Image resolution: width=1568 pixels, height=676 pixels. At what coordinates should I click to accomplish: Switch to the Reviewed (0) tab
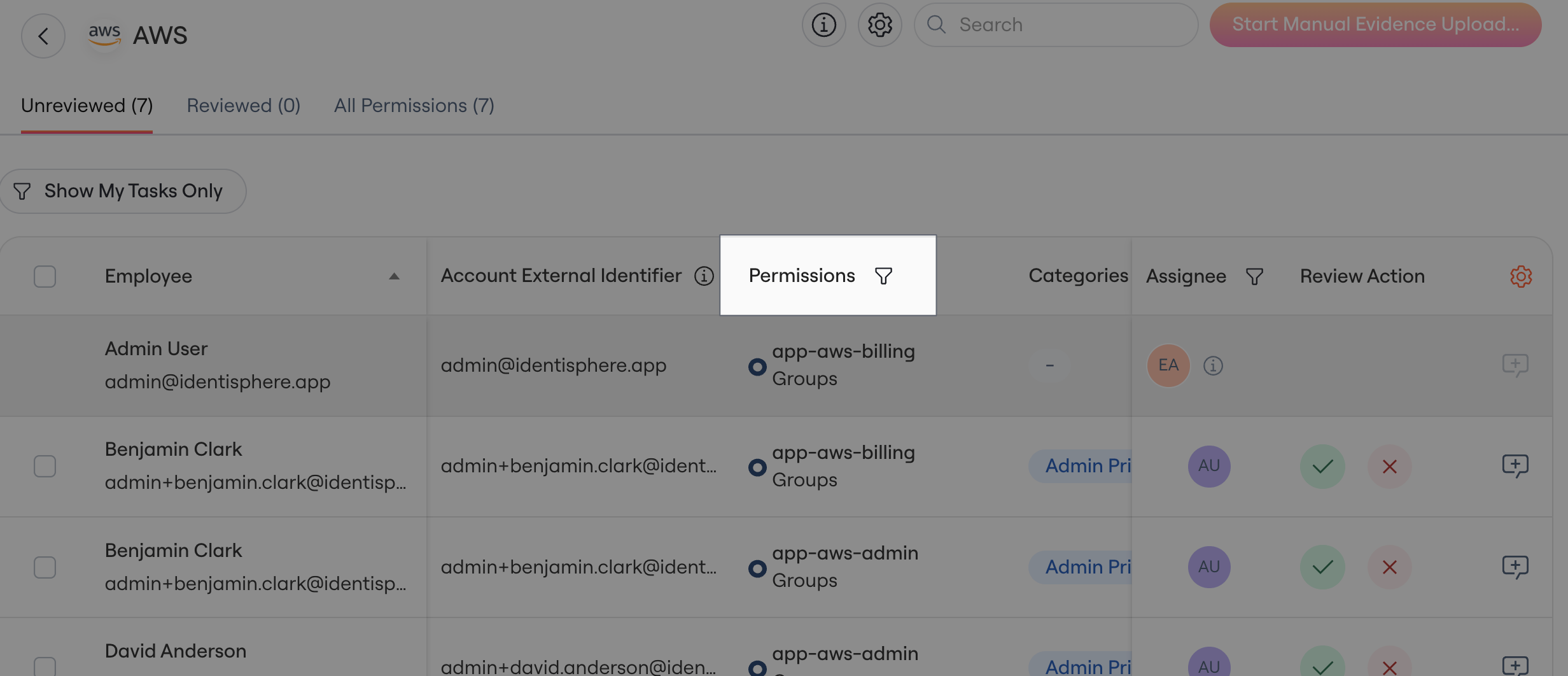[243, 105]
